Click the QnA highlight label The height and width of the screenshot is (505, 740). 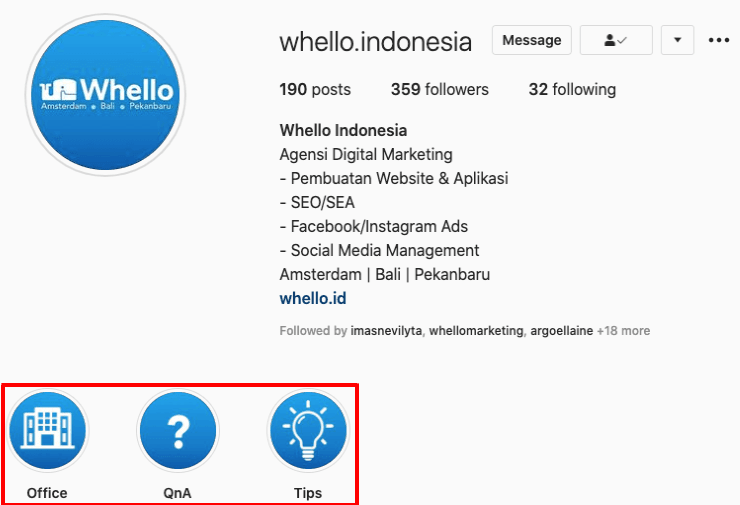(177, 493)
